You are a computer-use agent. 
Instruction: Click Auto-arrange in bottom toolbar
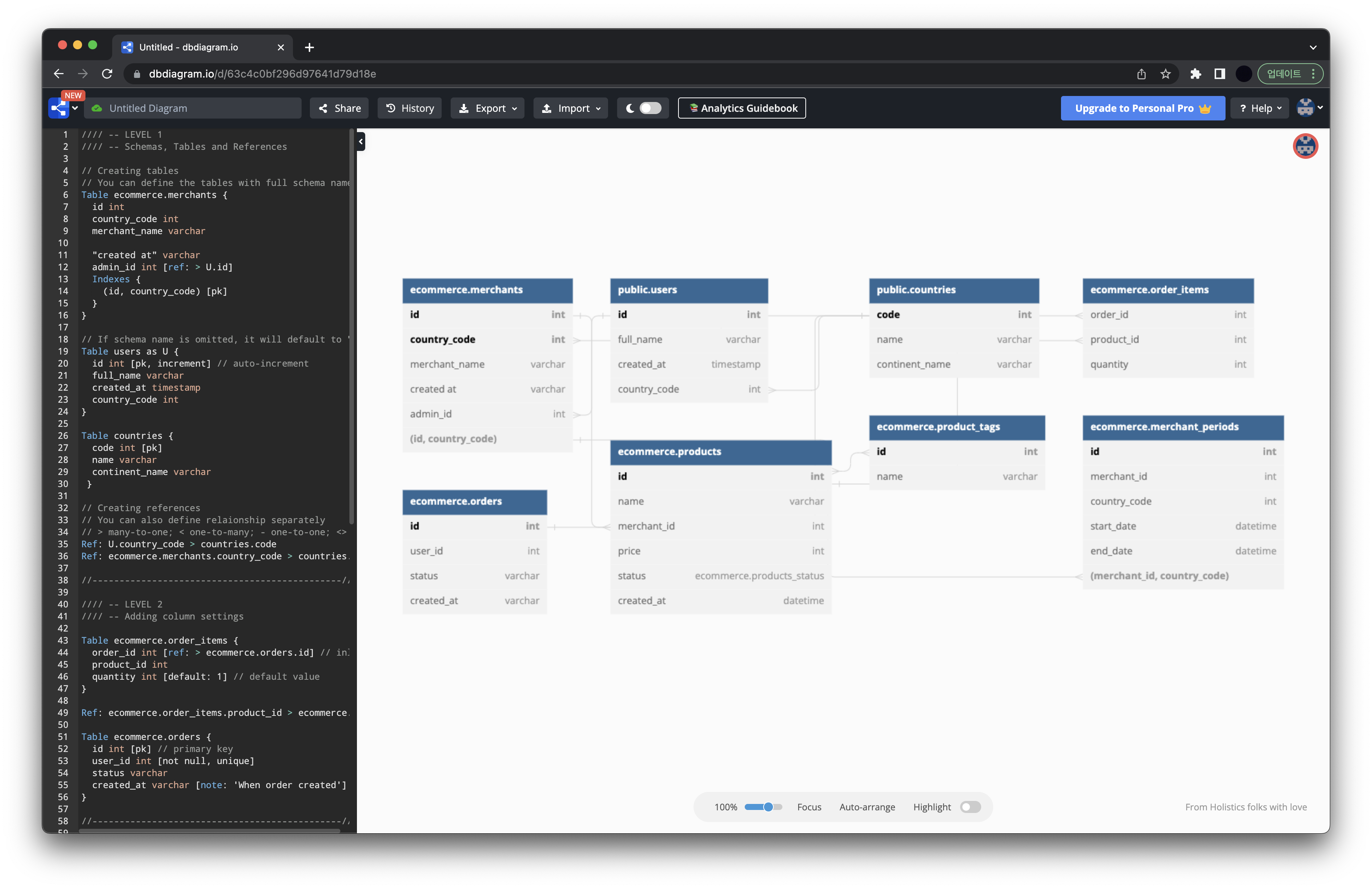pyautogui.click(x=867, y=807)
